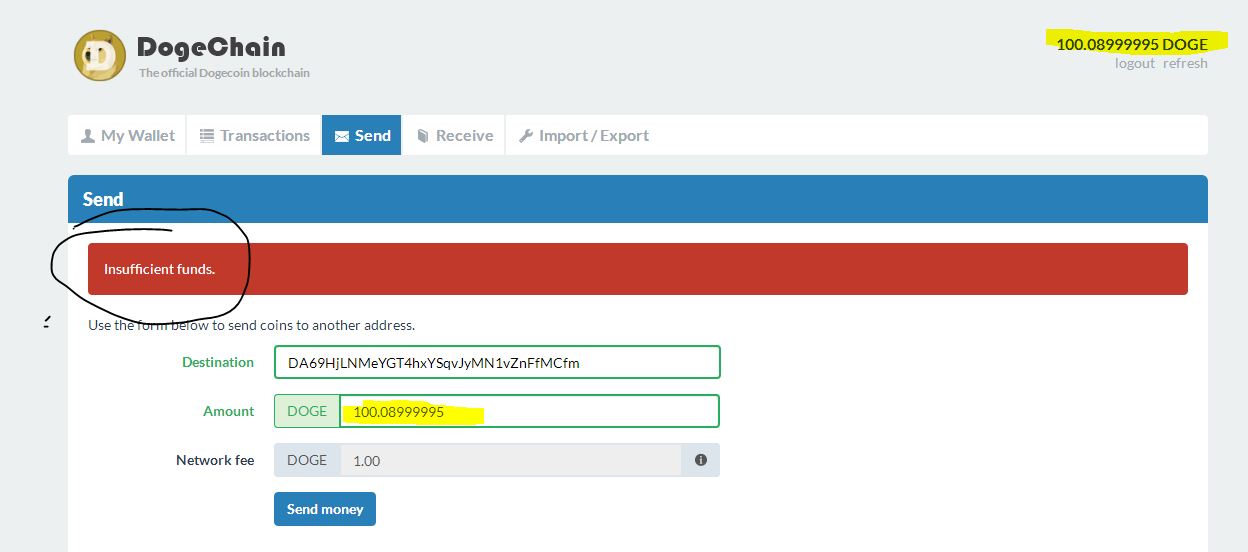1248x552 pixels.
Task: Go to the Import / Export tab
Action: tap(584, 135)
